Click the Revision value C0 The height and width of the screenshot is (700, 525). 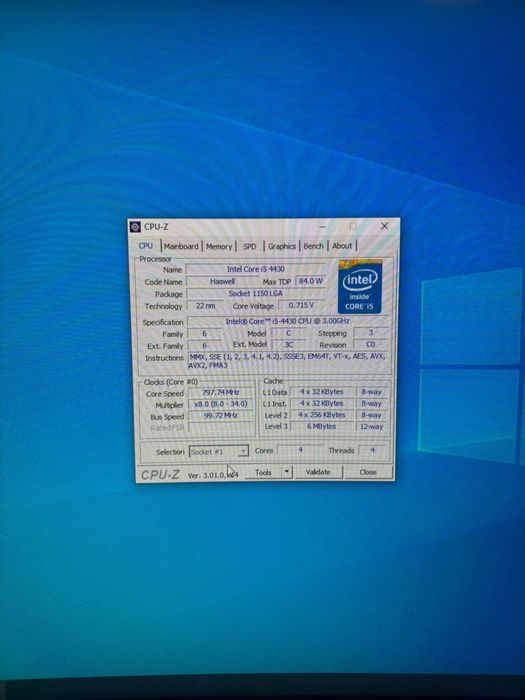coord(371,345)
